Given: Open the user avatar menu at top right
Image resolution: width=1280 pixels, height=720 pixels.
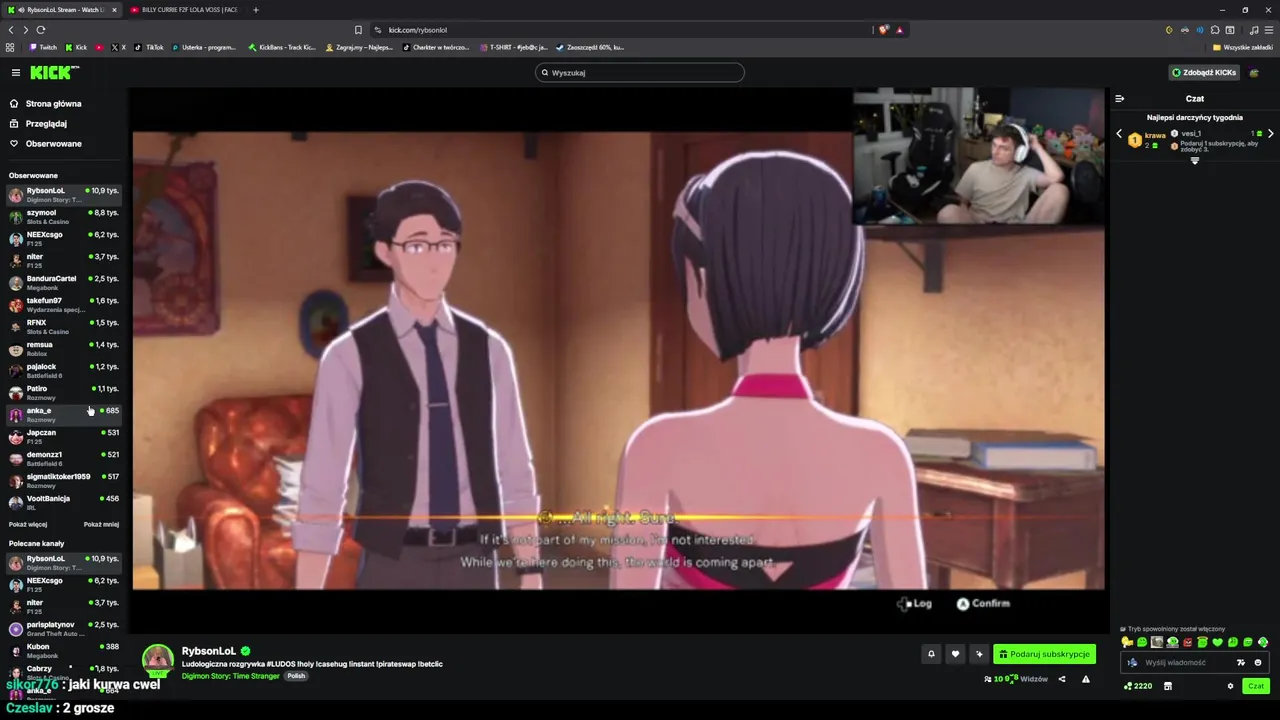Looking at the screenshot, I should 1254,72.
